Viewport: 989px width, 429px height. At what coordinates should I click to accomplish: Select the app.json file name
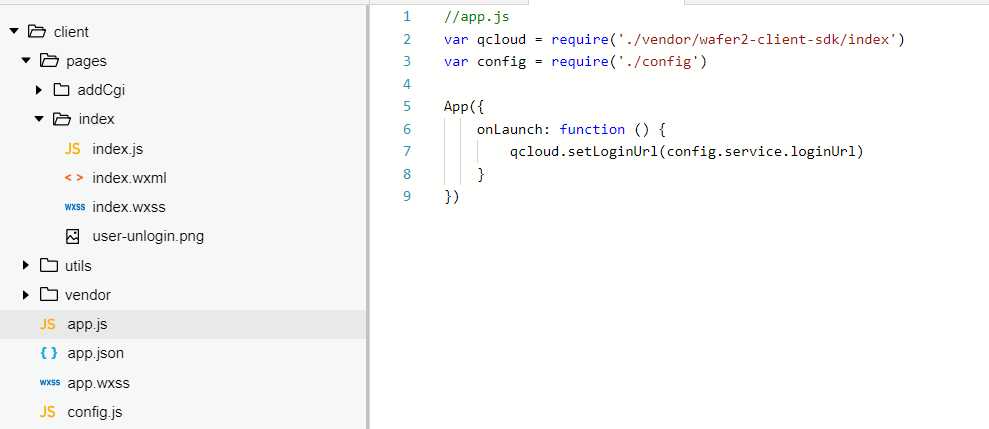click(95, 353)
